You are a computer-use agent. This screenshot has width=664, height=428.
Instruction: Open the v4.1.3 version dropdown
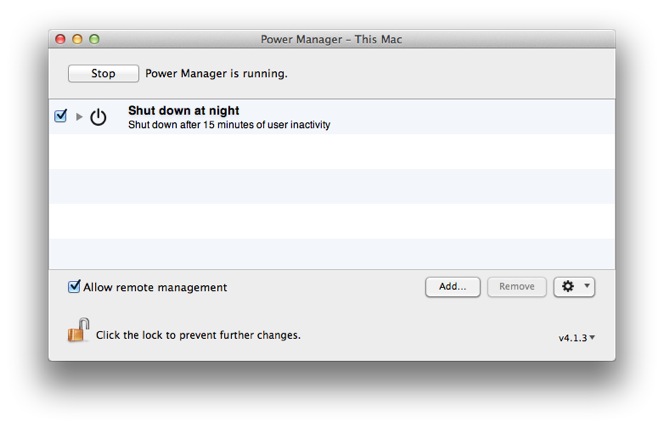coord(576,338)
